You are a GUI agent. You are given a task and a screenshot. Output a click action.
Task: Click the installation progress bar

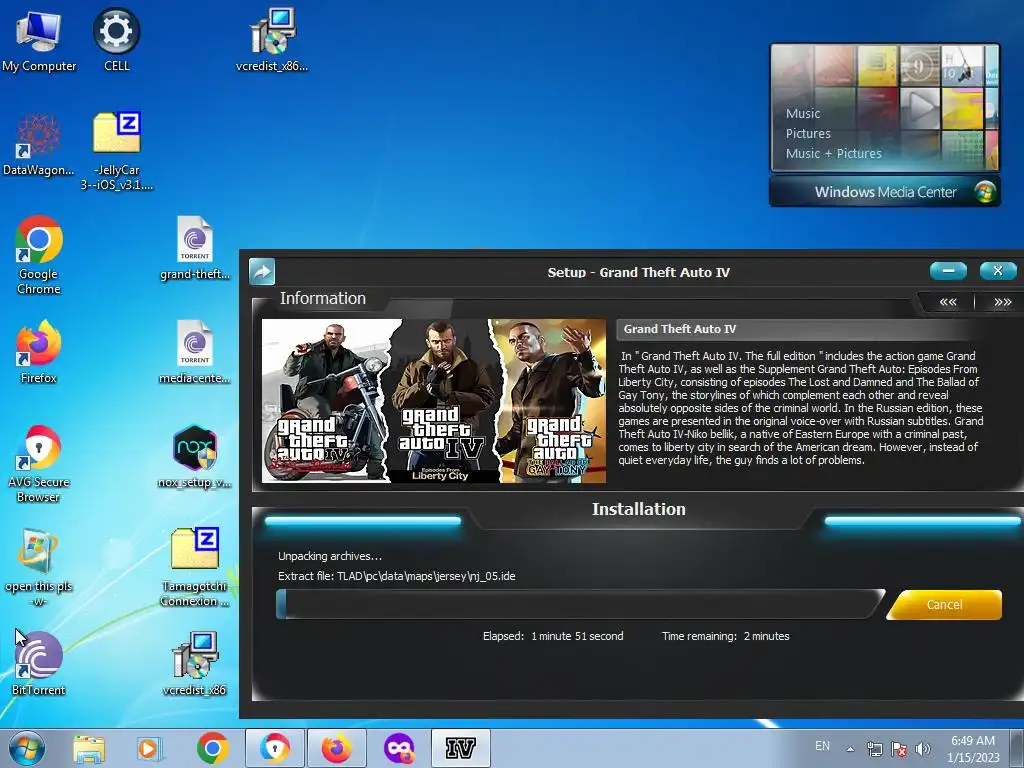580,604
